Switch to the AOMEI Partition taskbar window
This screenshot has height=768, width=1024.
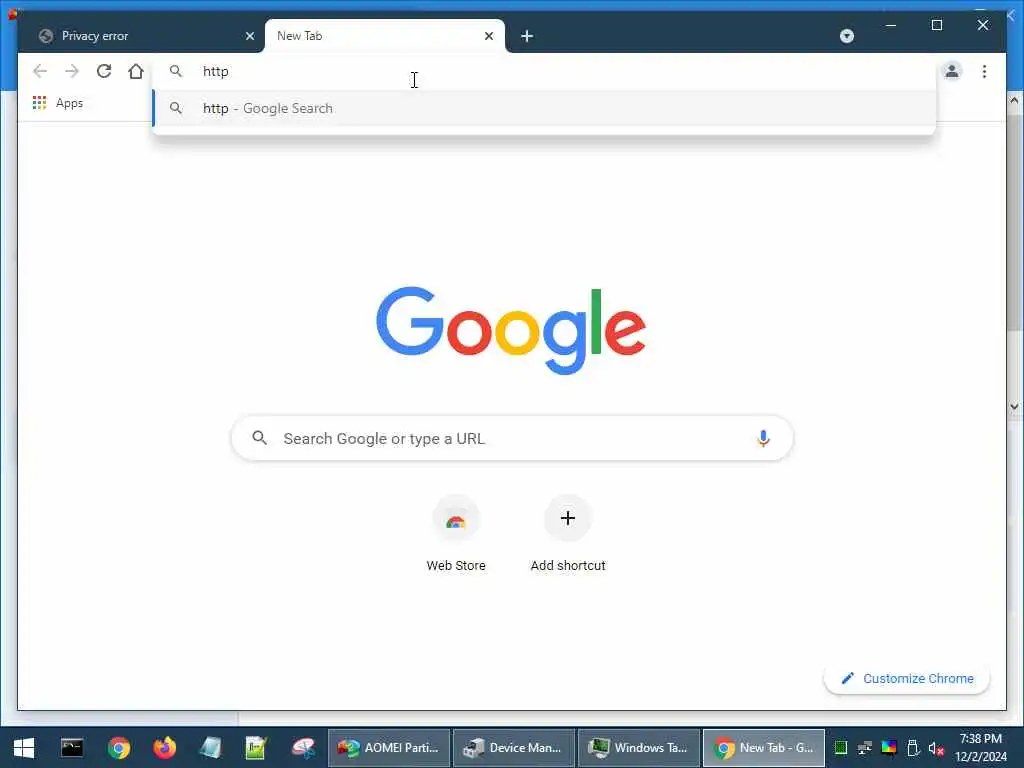tap(389, 748)
